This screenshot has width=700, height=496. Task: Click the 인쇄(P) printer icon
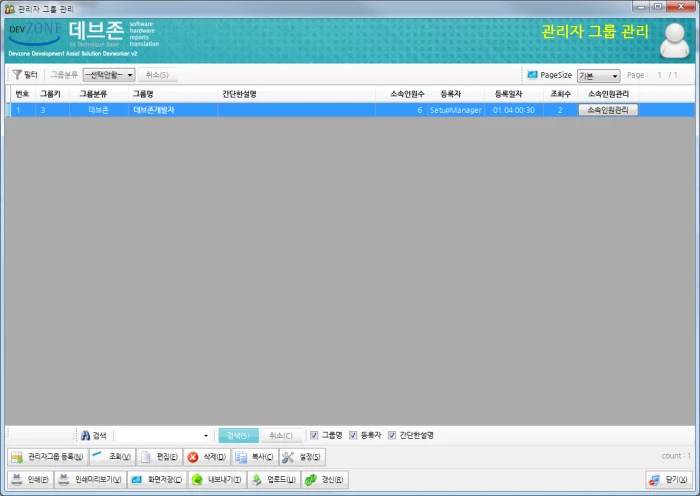(x=17, y=479)
